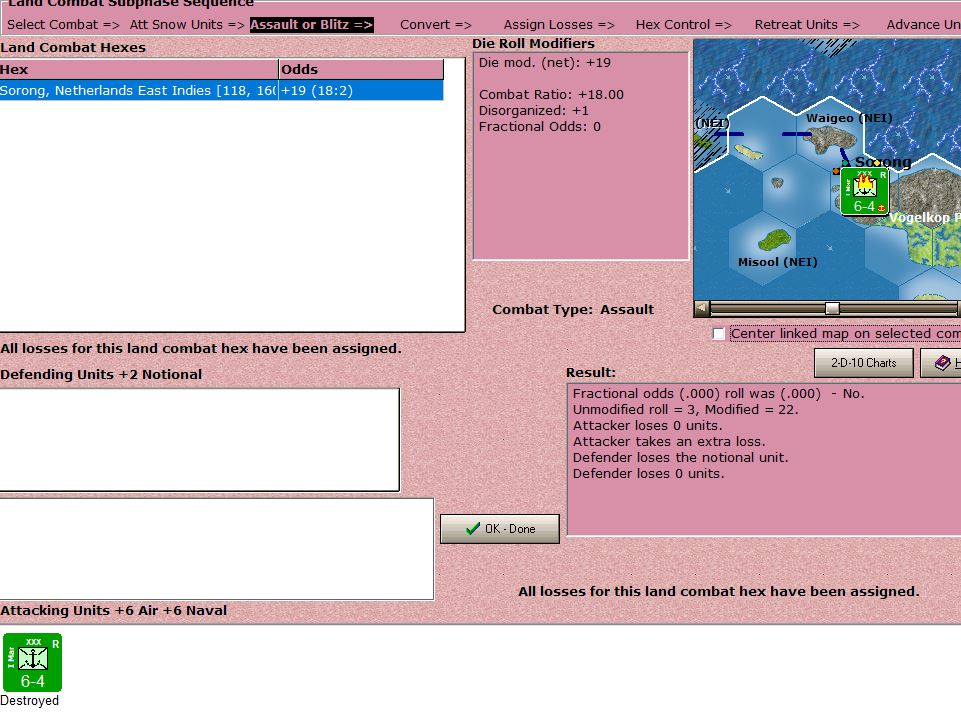Click the Fractional Odds: 0 modifier line
The width and height of the screenshot is (961, 715).
coord(539,126)
